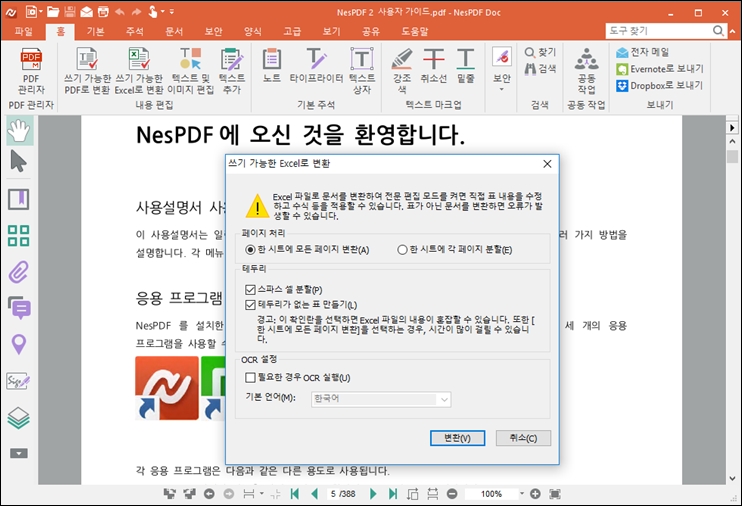The width and height of the screenshot is (742, 506).
Task: Apply 밑줄 underline markup
Action: 466,65
